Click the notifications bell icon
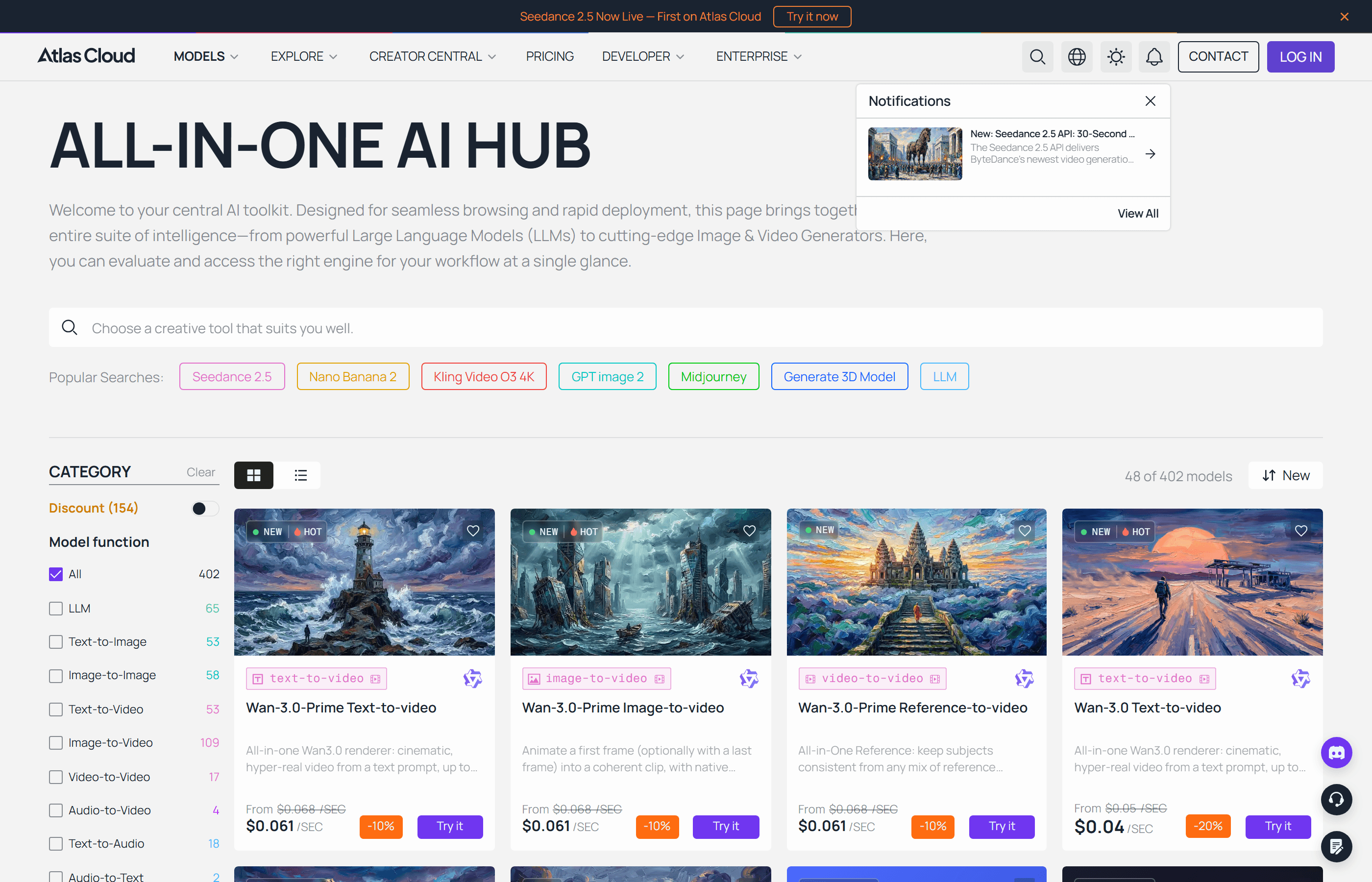 pos(1154,57)
